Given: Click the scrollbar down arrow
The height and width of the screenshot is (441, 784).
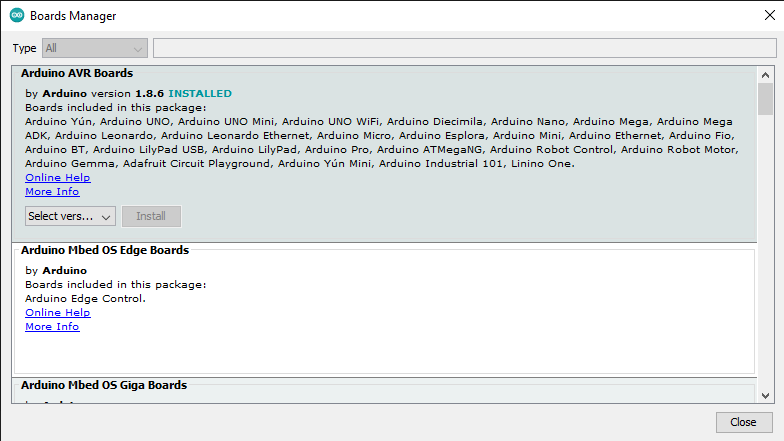Looking at the screenshot, I should tap(765, 396).
